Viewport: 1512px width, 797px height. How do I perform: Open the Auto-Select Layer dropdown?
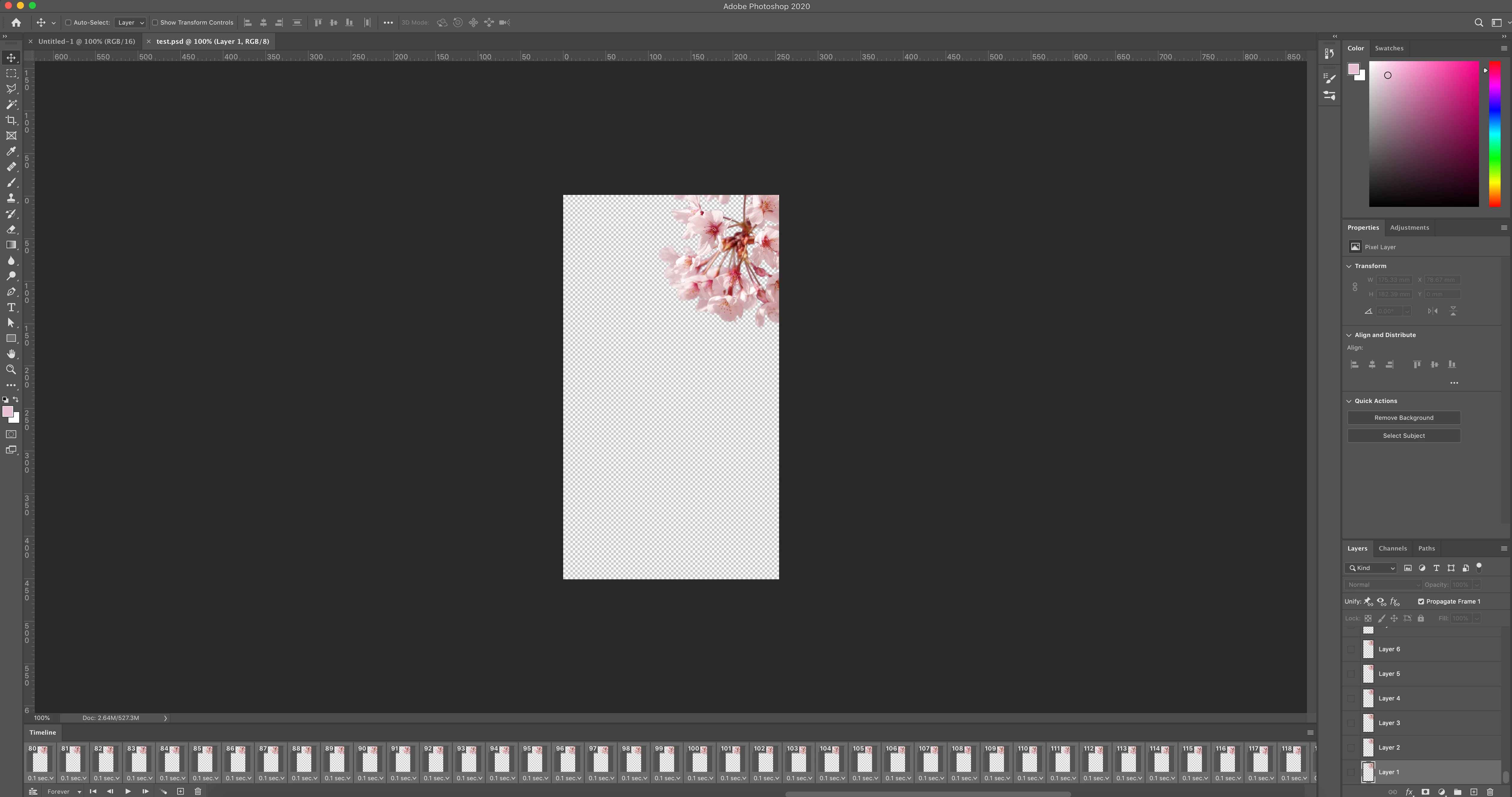click(x=130, y=22)
